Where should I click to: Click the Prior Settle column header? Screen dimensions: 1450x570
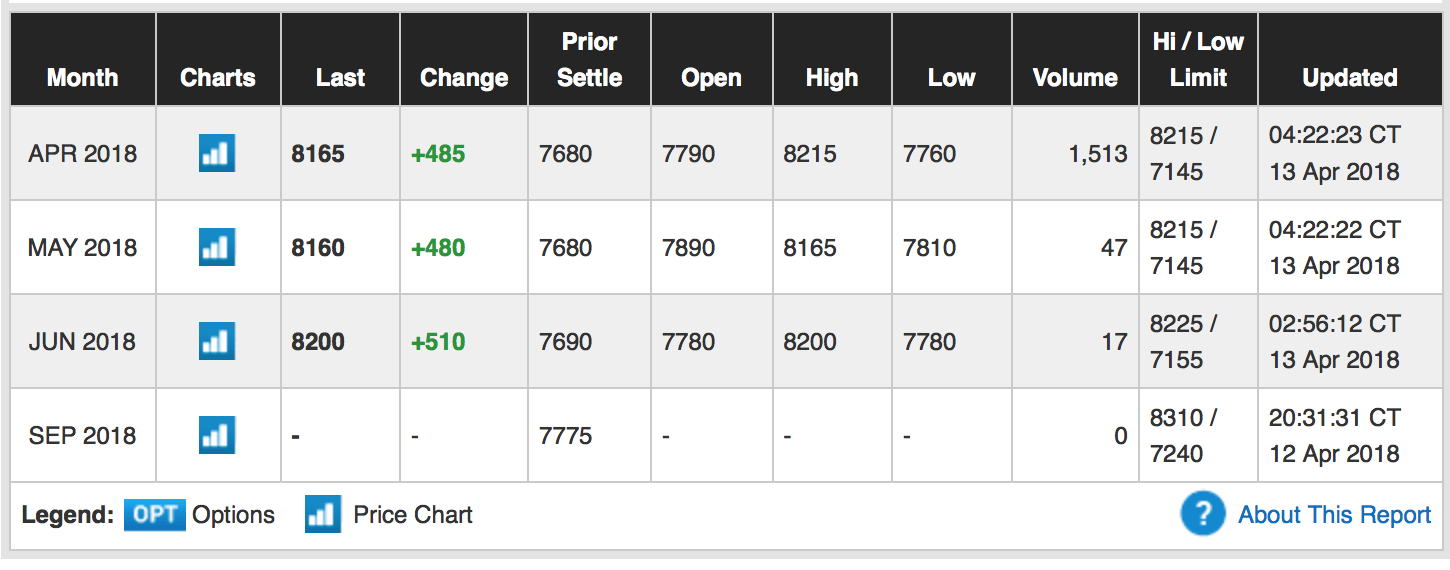point(589,60)
